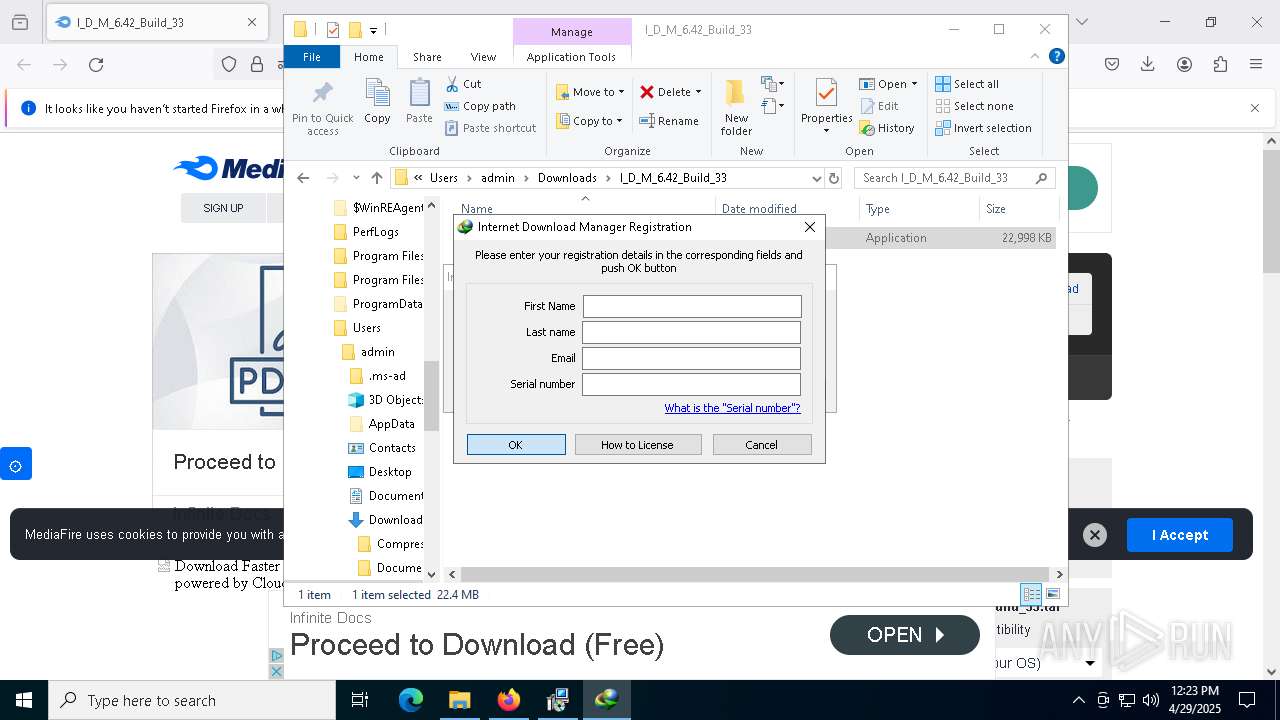The height and width of the screenshot is (720, 1280).
Task: Click Windows search box on taskbar
Action: [192, 700]
